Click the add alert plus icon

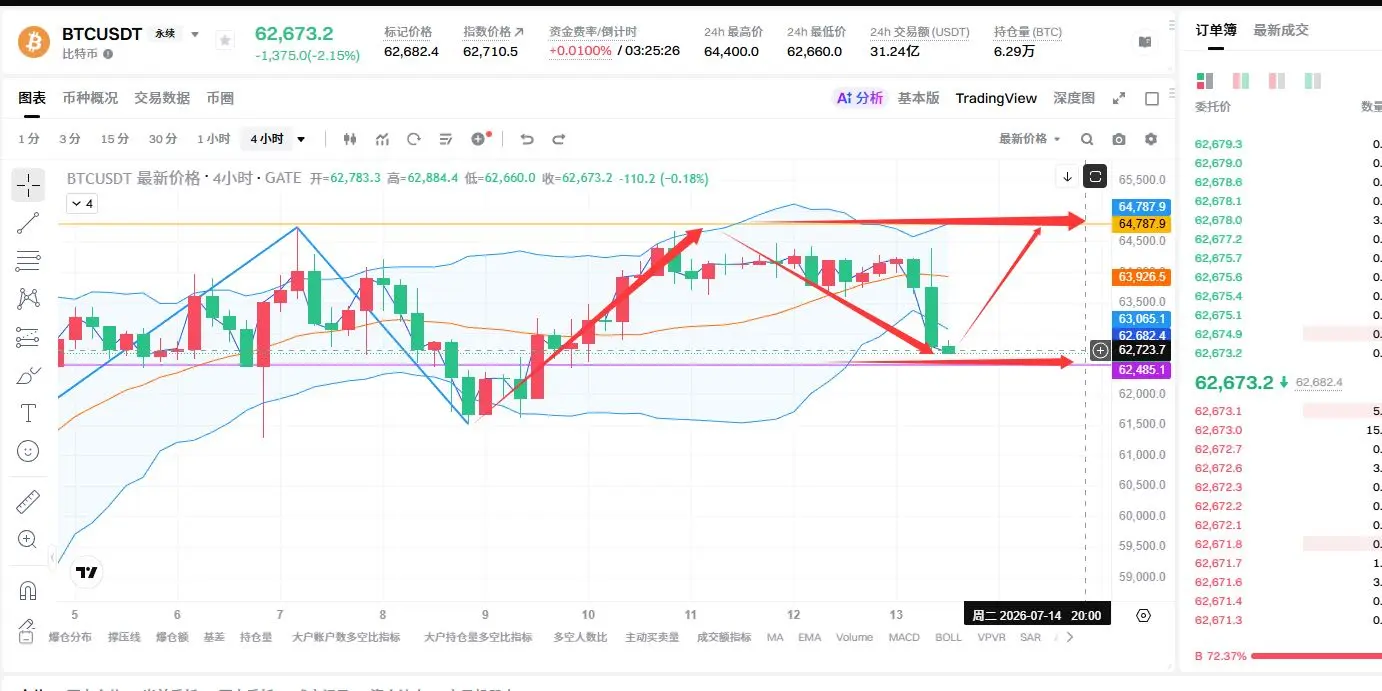tap(480, 139)
